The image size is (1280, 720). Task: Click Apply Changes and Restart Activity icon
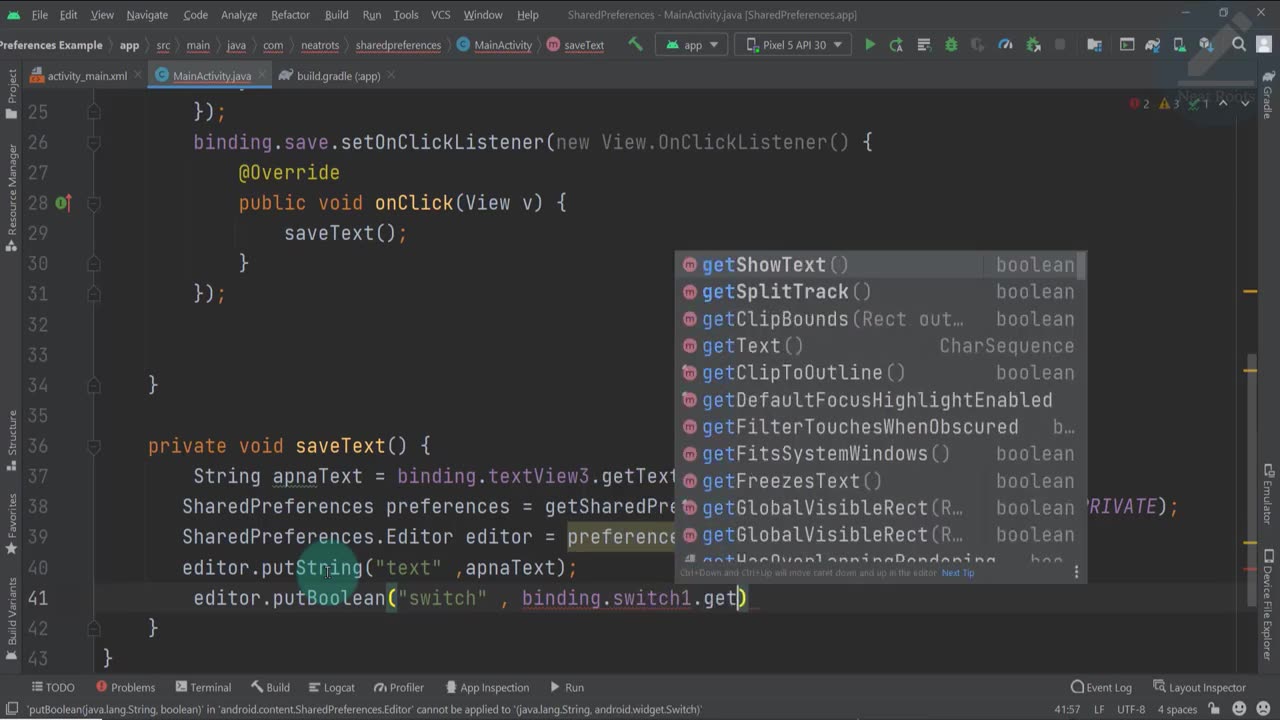click(x=897, y=45)
